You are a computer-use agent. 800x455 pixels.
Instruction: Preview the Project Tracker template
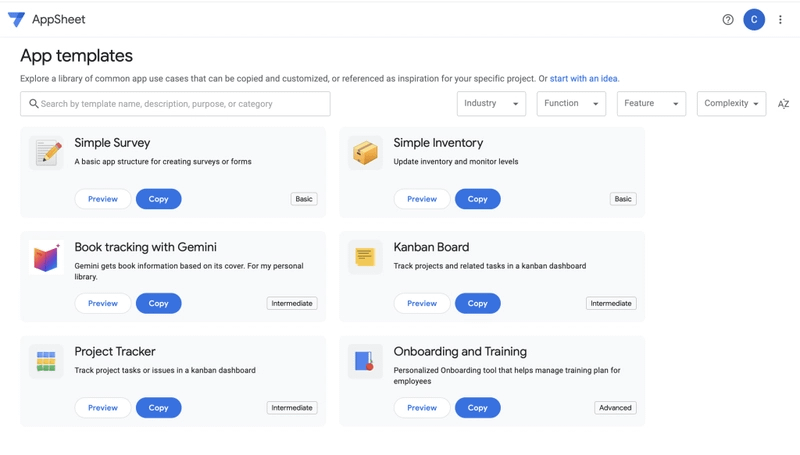click(103, 408)
